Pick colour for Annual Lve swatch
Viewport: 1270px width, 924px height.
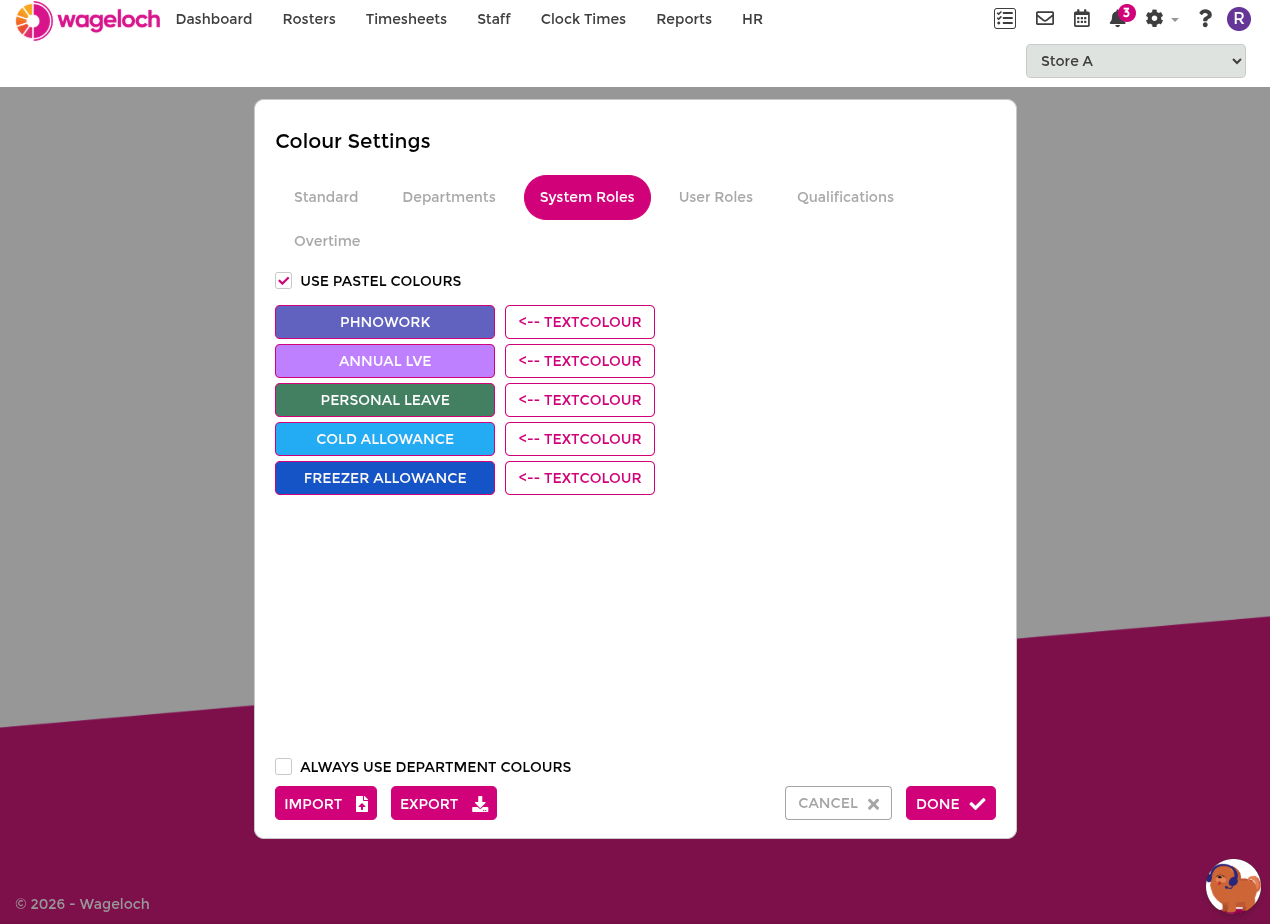385,361
